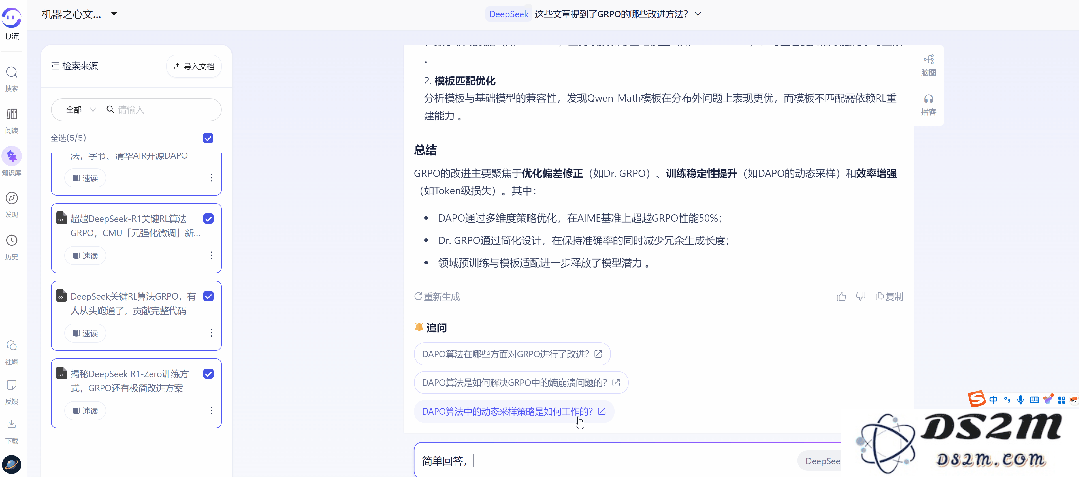
Task: Open the three-dot menu of the 清华AIR开源DAPO card
Action: coord(211,178)
